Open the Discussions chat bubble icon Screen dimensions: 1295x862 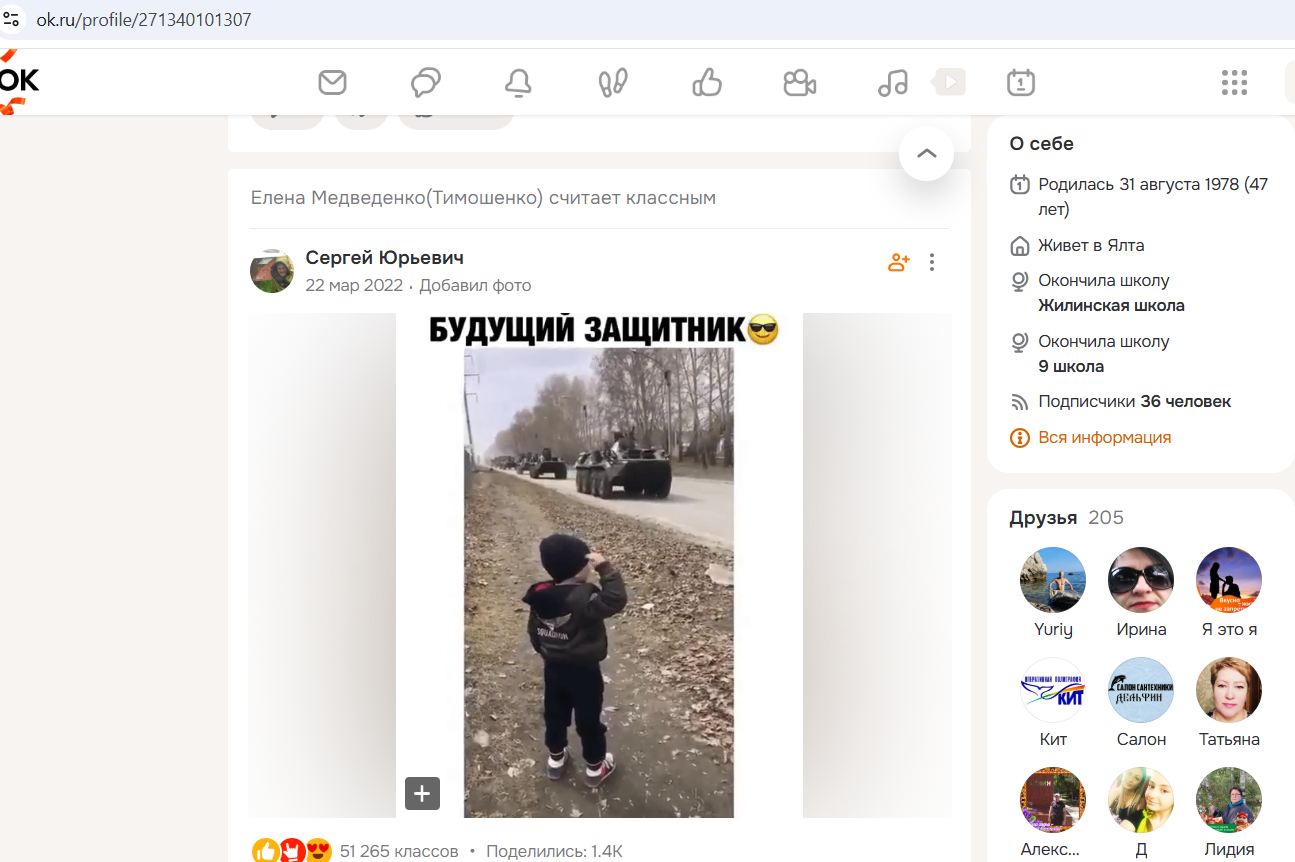coord(426,82)
